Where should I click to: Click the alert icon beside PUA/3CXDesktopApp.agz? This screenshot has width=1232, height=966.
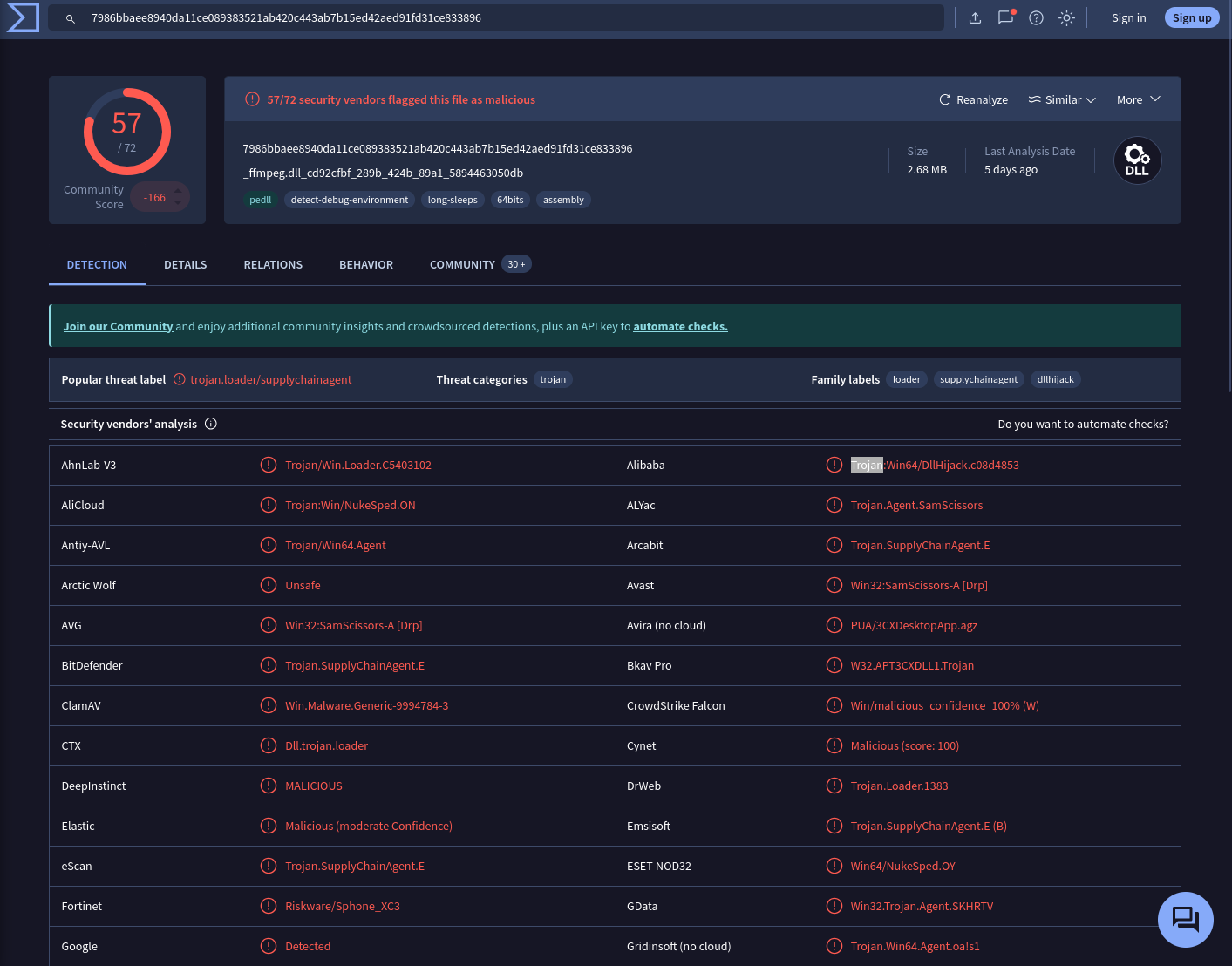click(834, 625)
